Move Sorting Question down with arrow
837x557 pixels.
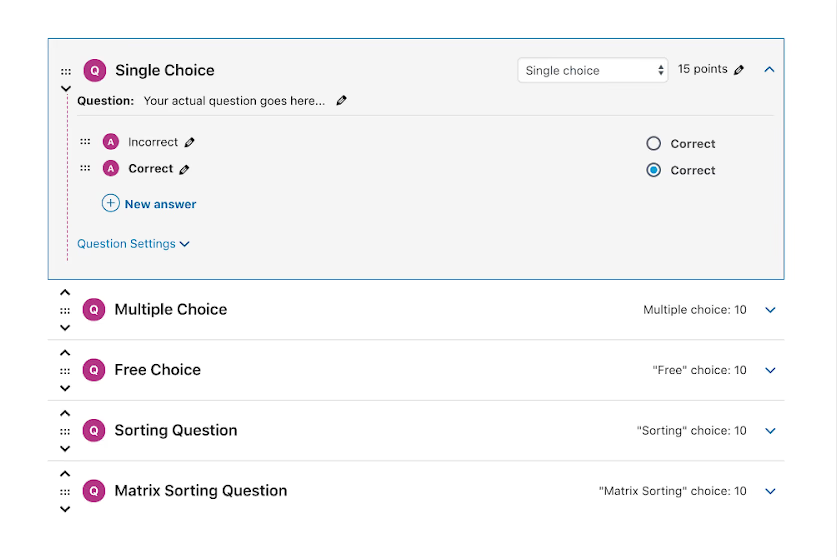pyautogui.click(x=65, y=449)
